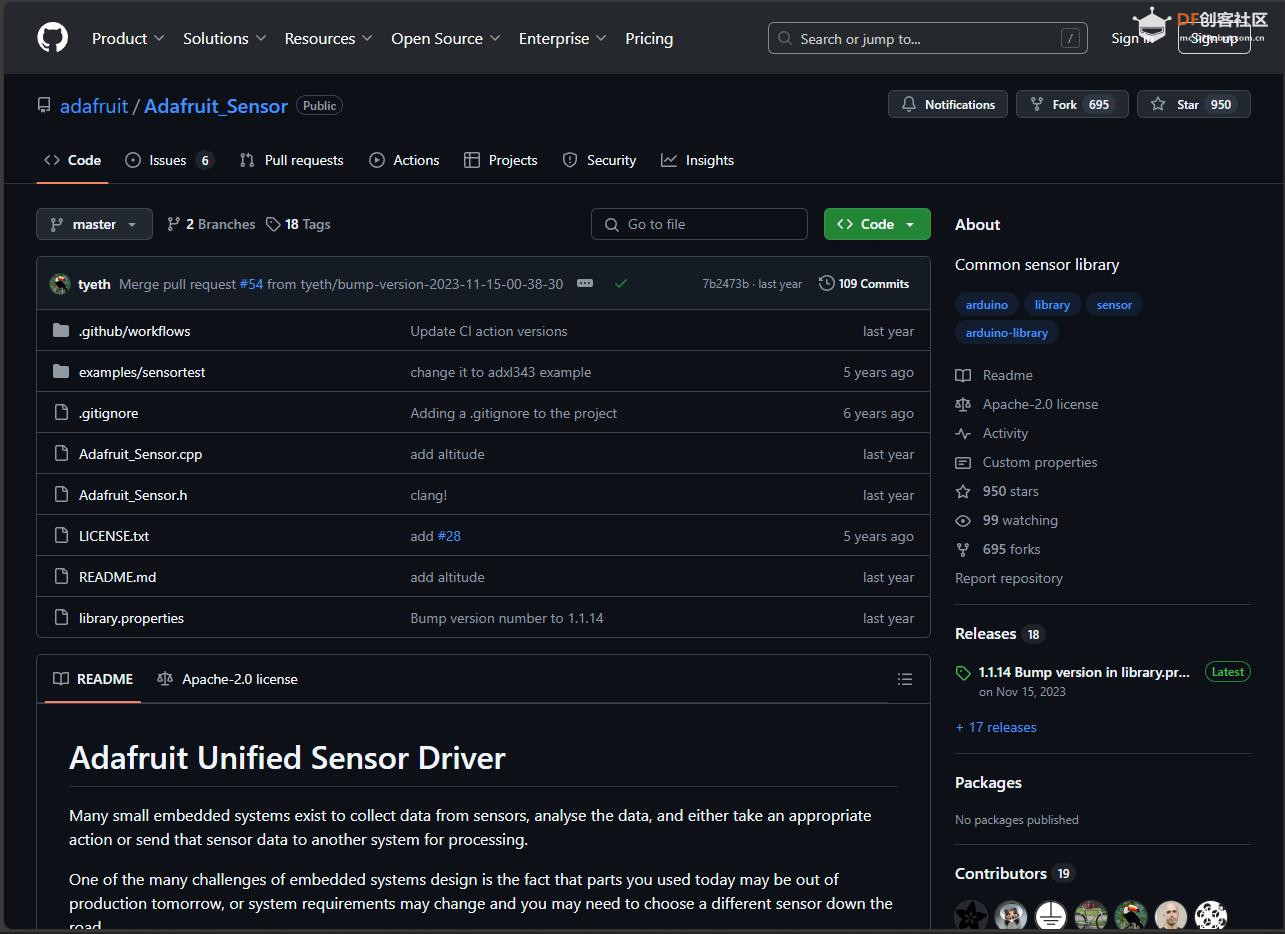This screenshot has width=1285, height=934.
Task: Open the 1.1.14 latest release
Action: pos(1084,672)
